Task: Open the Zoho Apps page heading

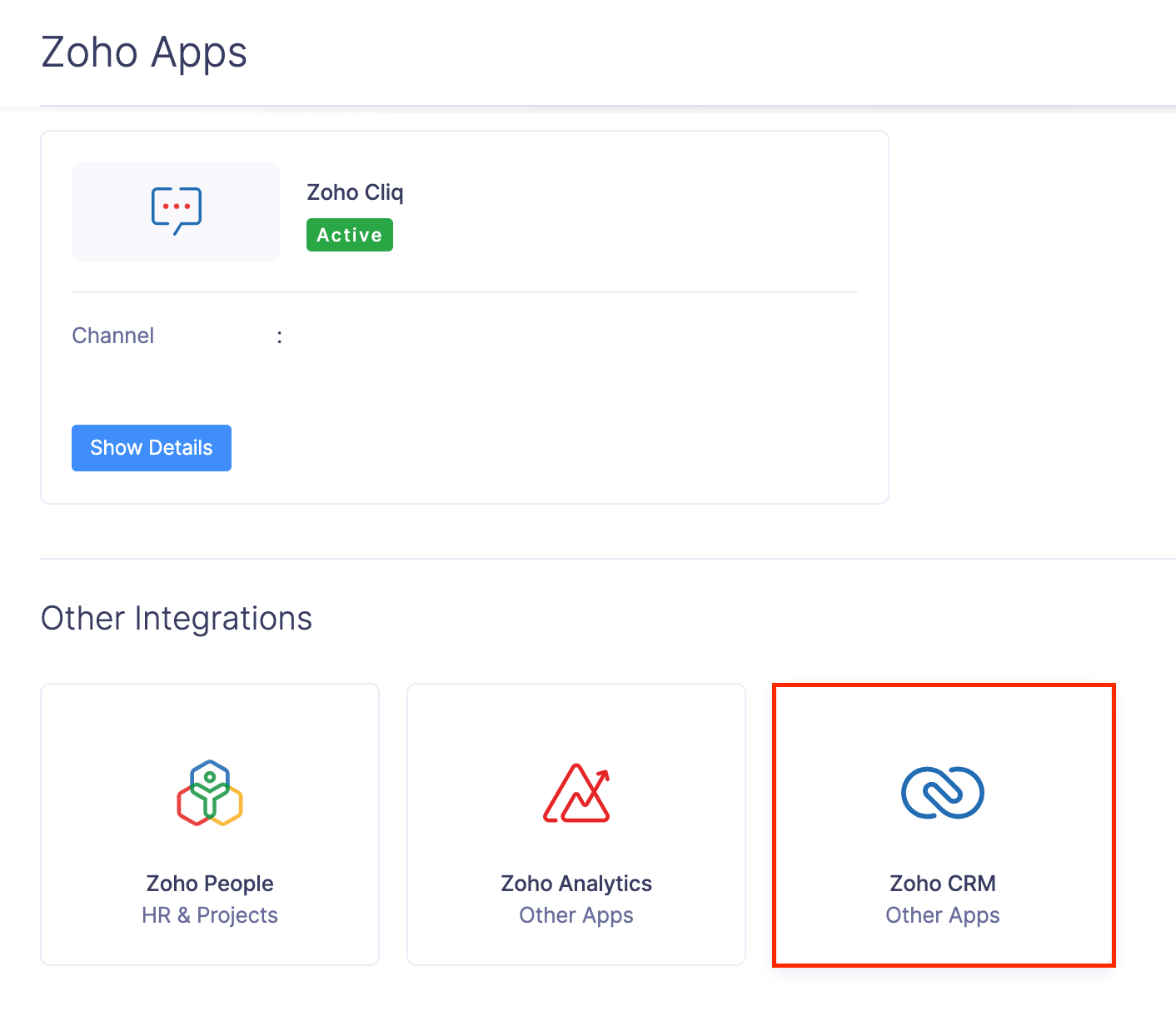Action: point(144,52)
